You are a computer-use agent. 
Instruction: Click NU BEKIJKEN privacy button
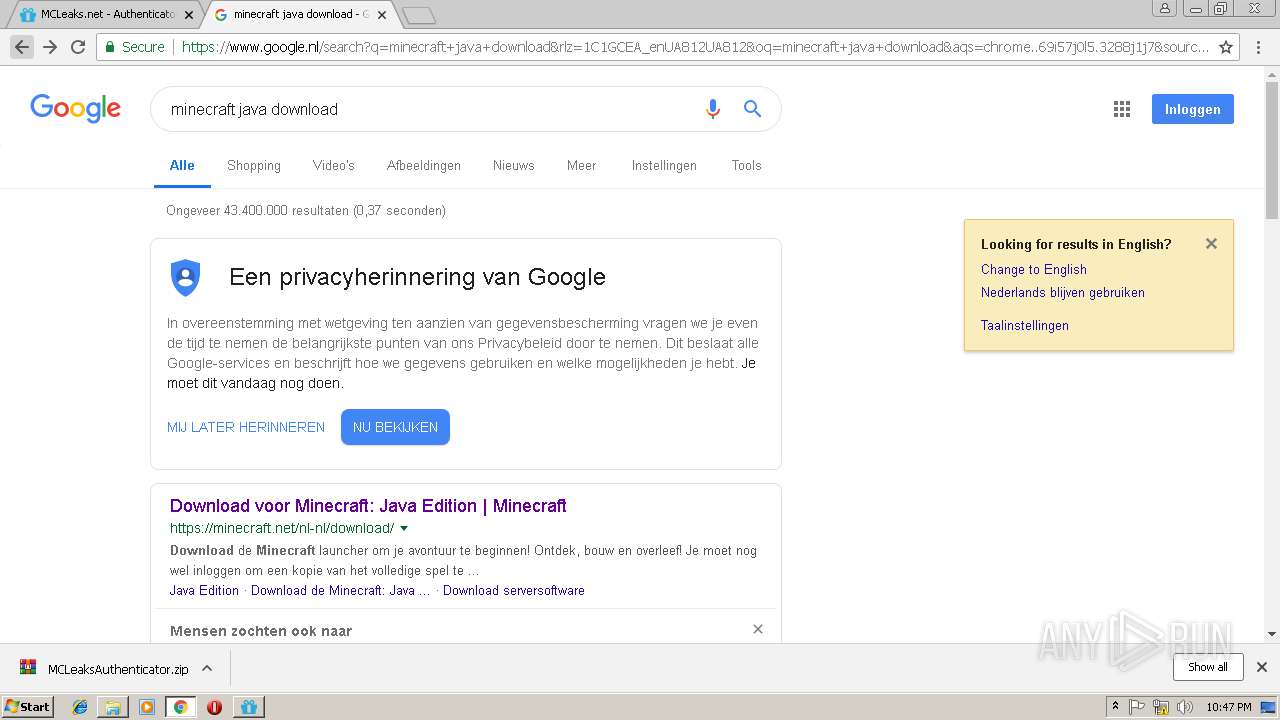395,427
